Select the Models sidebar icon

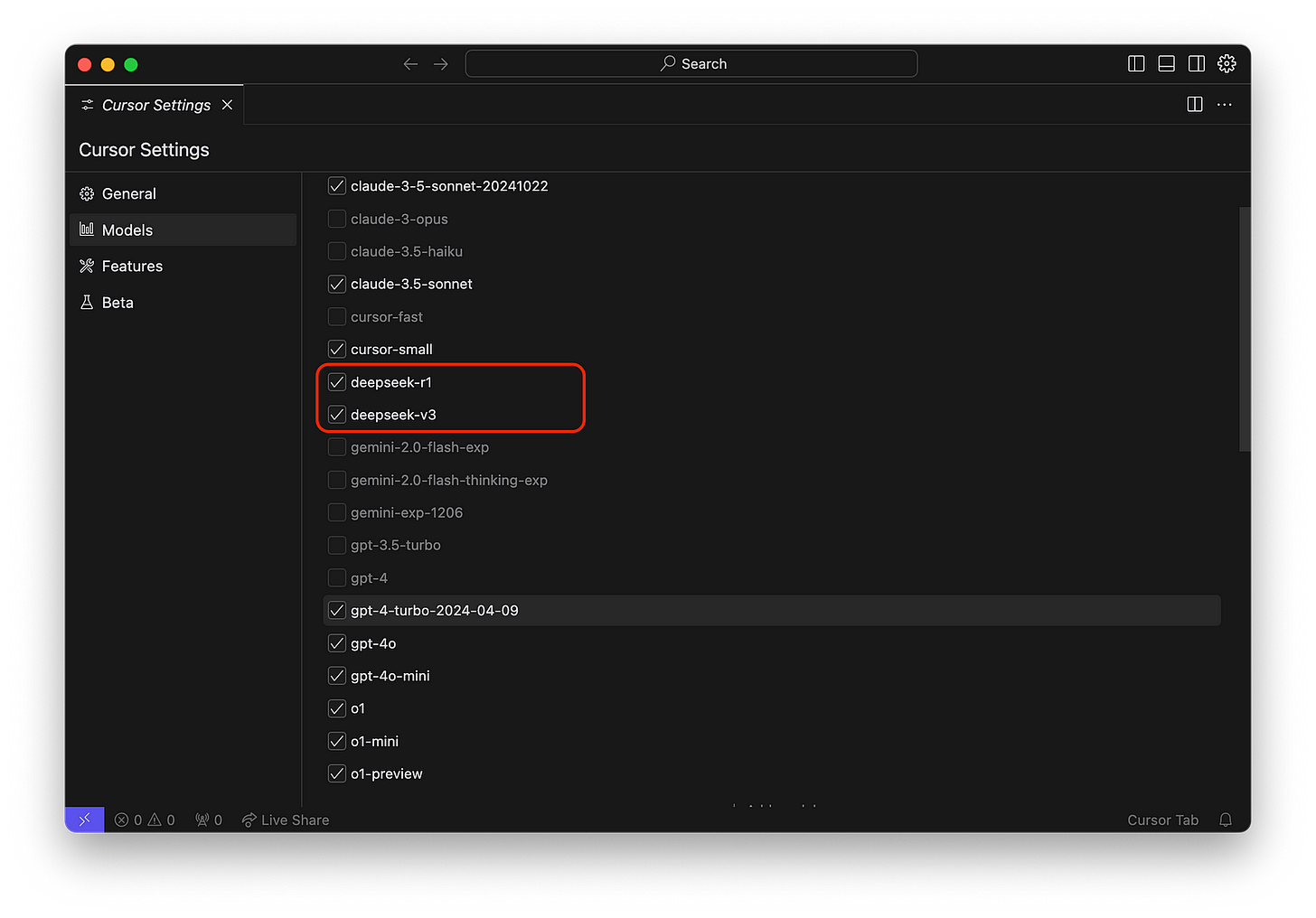coord(87,229)
